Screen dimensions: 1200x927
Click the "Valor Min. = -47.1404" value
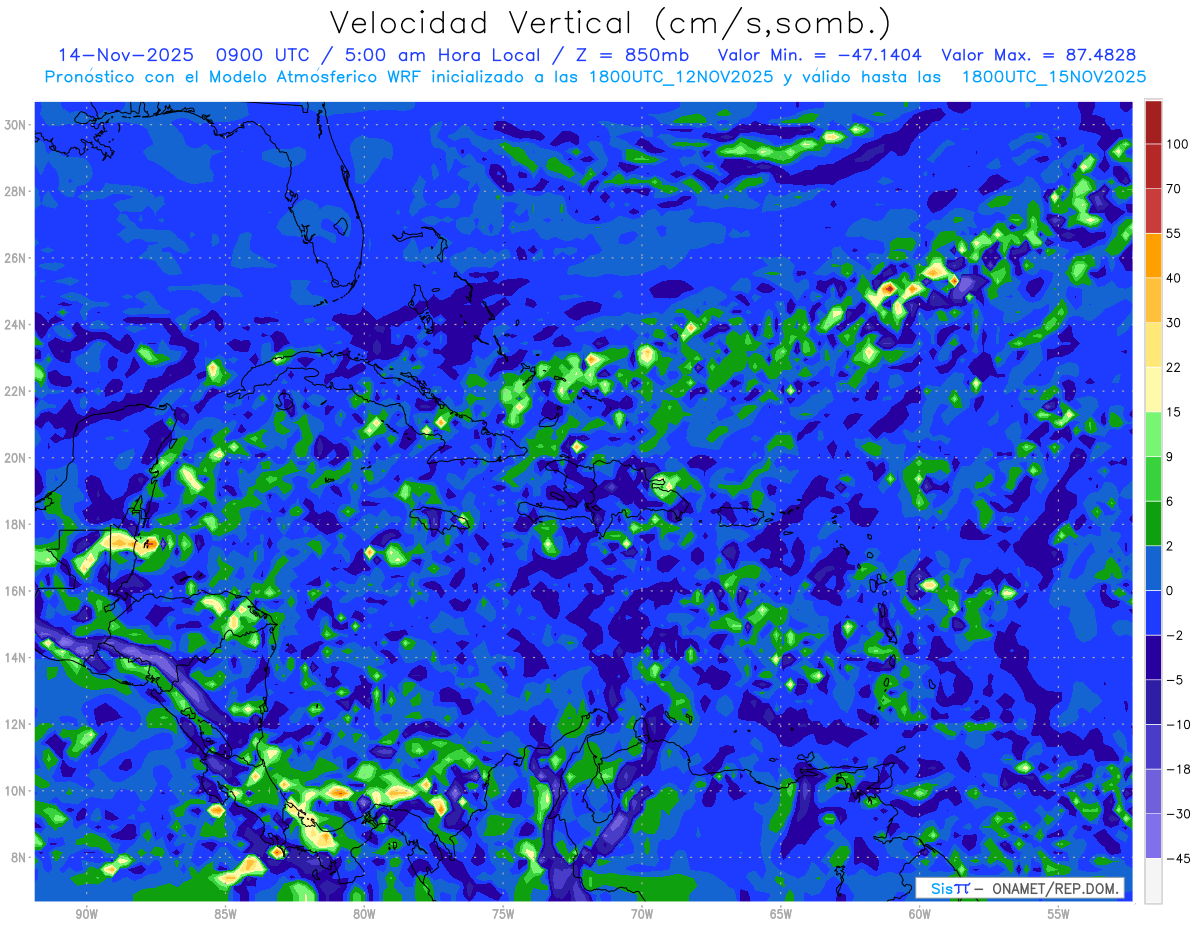pyautogui.click(x=820, y=55)
